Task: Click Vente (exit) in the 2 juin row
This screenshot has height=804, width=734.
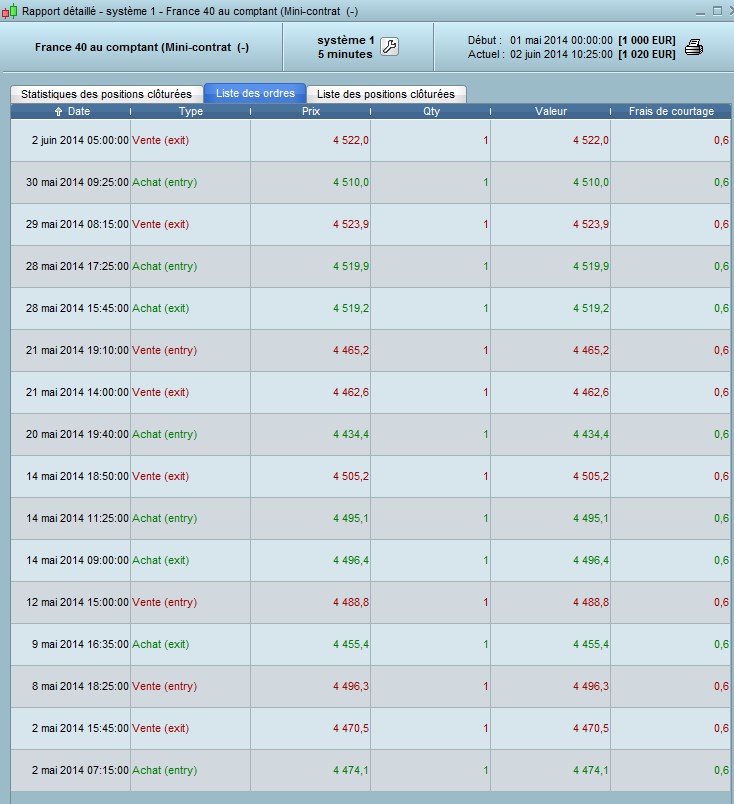Action: [x=161, y=140]
